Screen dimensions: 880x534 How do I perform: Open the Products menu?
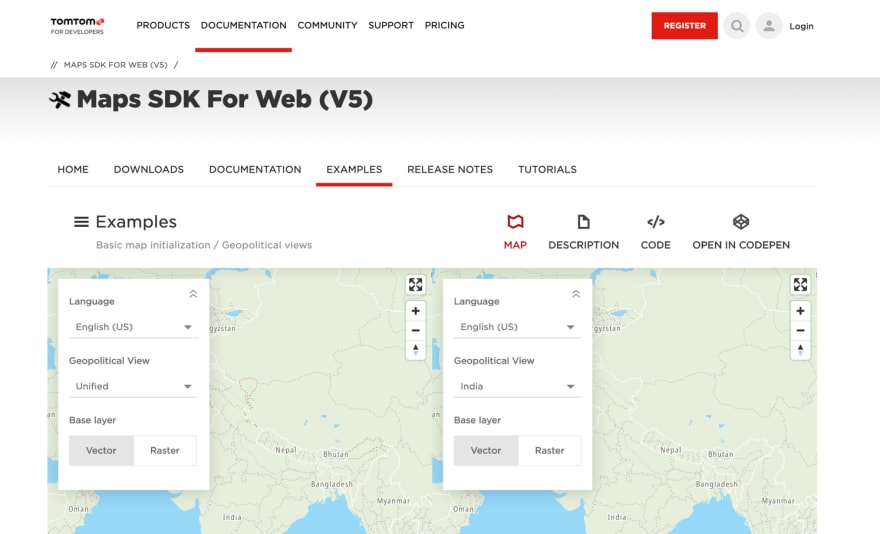(x=163, y=25)
